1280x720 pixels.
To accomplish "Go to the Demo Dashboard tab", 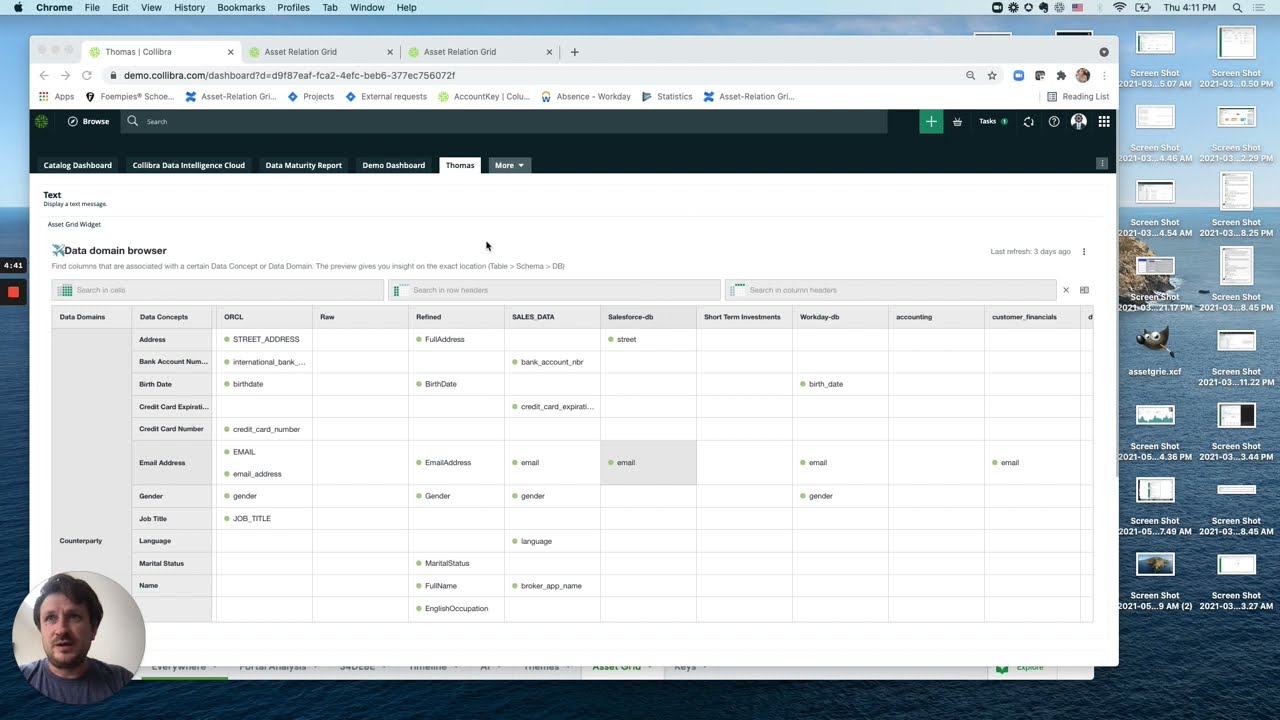I will pyautogui.click(x=393, y=165).
